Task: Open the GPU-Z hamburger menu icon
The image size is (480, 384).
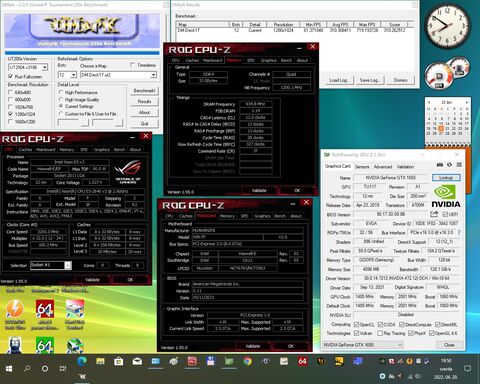Action: pyautogui.click(x=459, y=165)
